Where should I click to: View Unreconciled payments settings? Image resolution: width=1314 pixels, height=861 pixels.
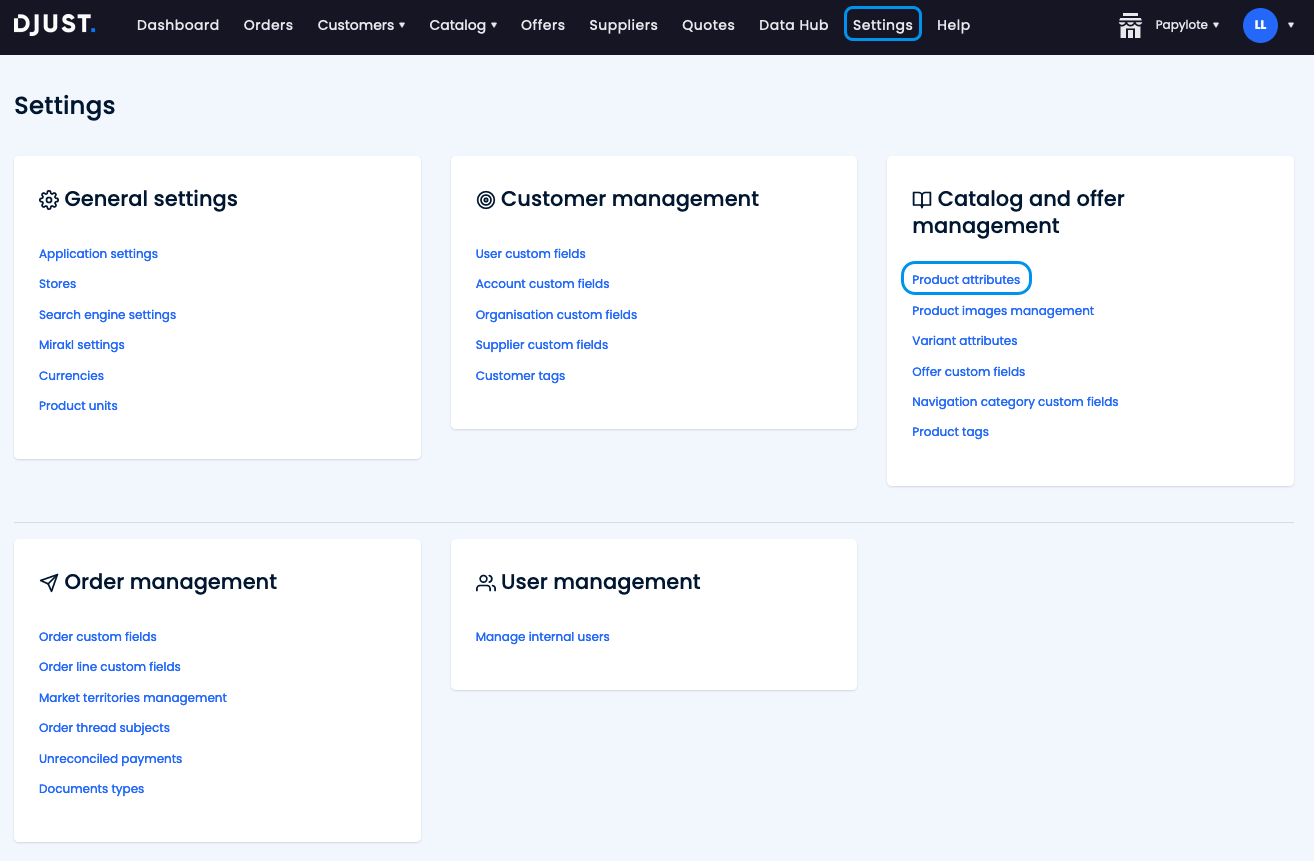(110, 758)
